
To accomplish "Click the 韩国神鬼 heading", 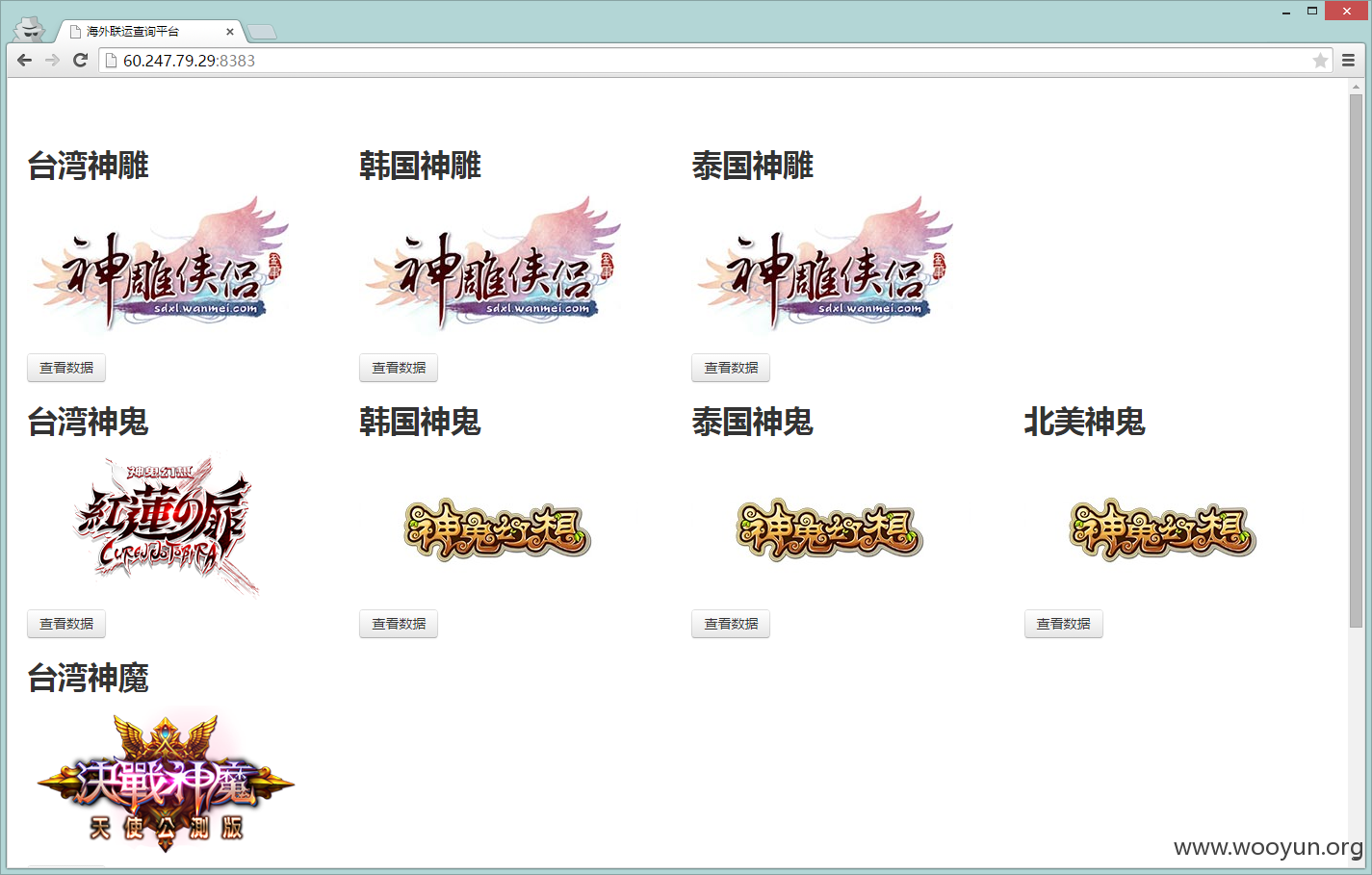I will (420, 422).
